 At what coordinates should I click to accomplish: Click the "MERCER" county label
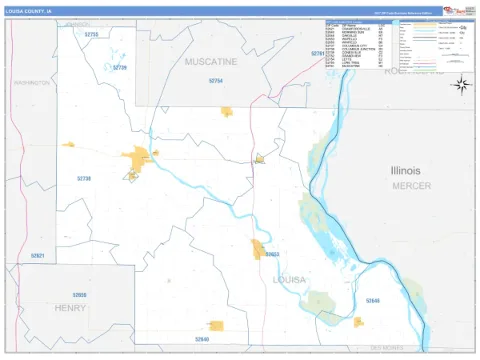tap(412, 186)
